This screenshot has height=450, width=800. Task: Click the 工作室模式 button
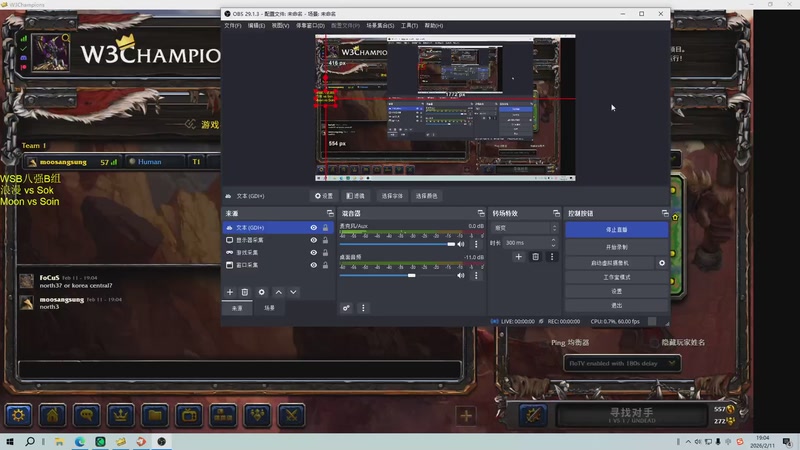tap(616, 277)
